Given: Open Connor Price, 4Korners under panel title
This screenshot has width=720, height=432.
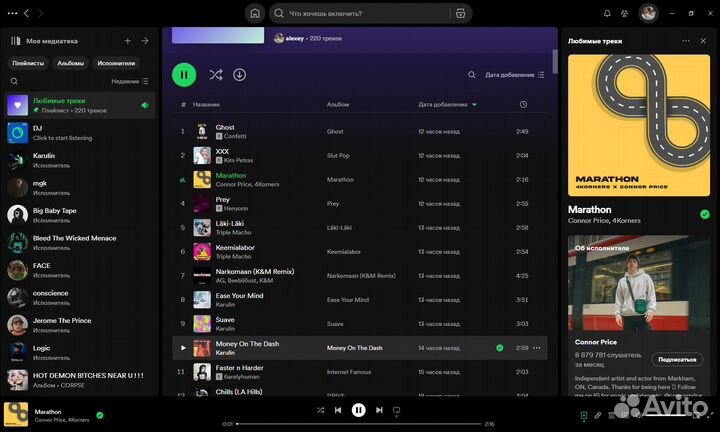Looking at the screenshot, I should [604, 220].
